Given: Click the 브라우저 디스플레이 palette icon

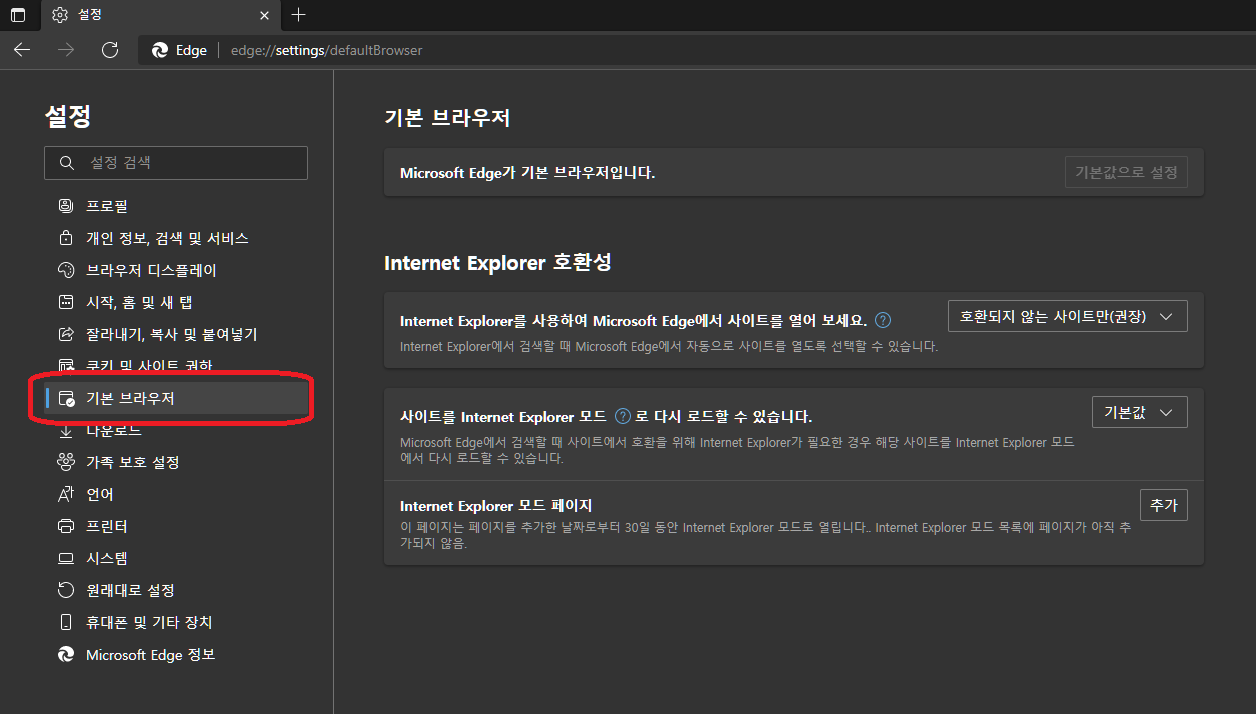Looking at the screenshot, I should [x=66, y=270].
